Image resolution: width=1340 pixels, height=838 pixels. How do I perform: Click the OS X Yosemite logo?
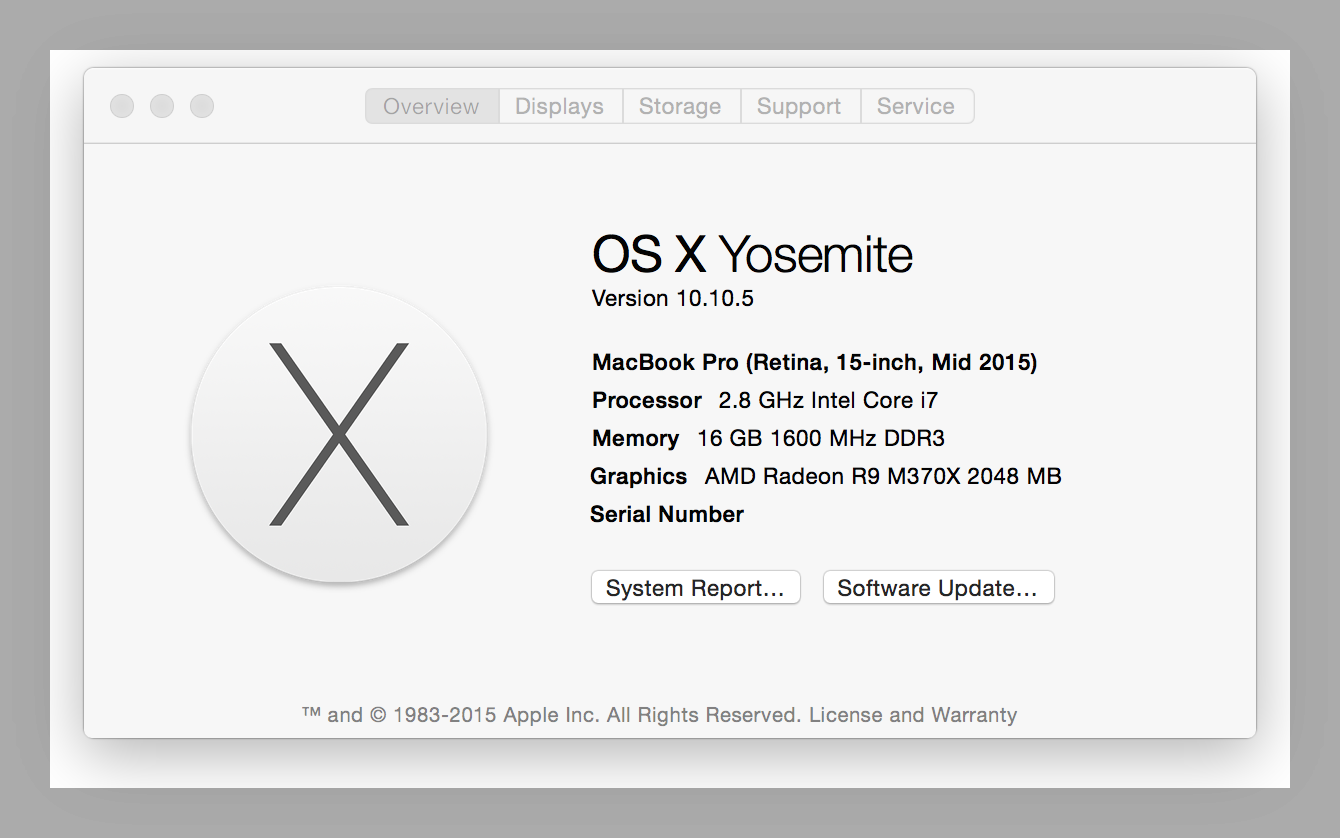coord(339,434)
